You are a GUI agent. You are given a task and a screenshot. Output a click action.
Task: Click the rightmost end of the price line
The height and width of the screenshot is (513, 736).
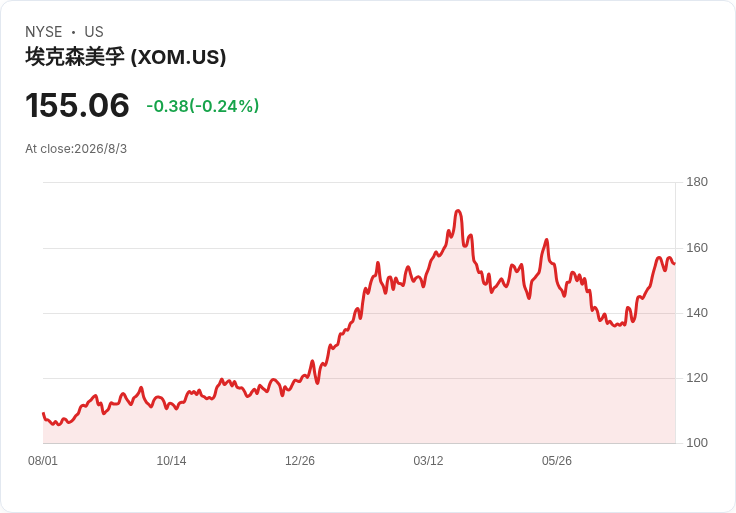675,264
